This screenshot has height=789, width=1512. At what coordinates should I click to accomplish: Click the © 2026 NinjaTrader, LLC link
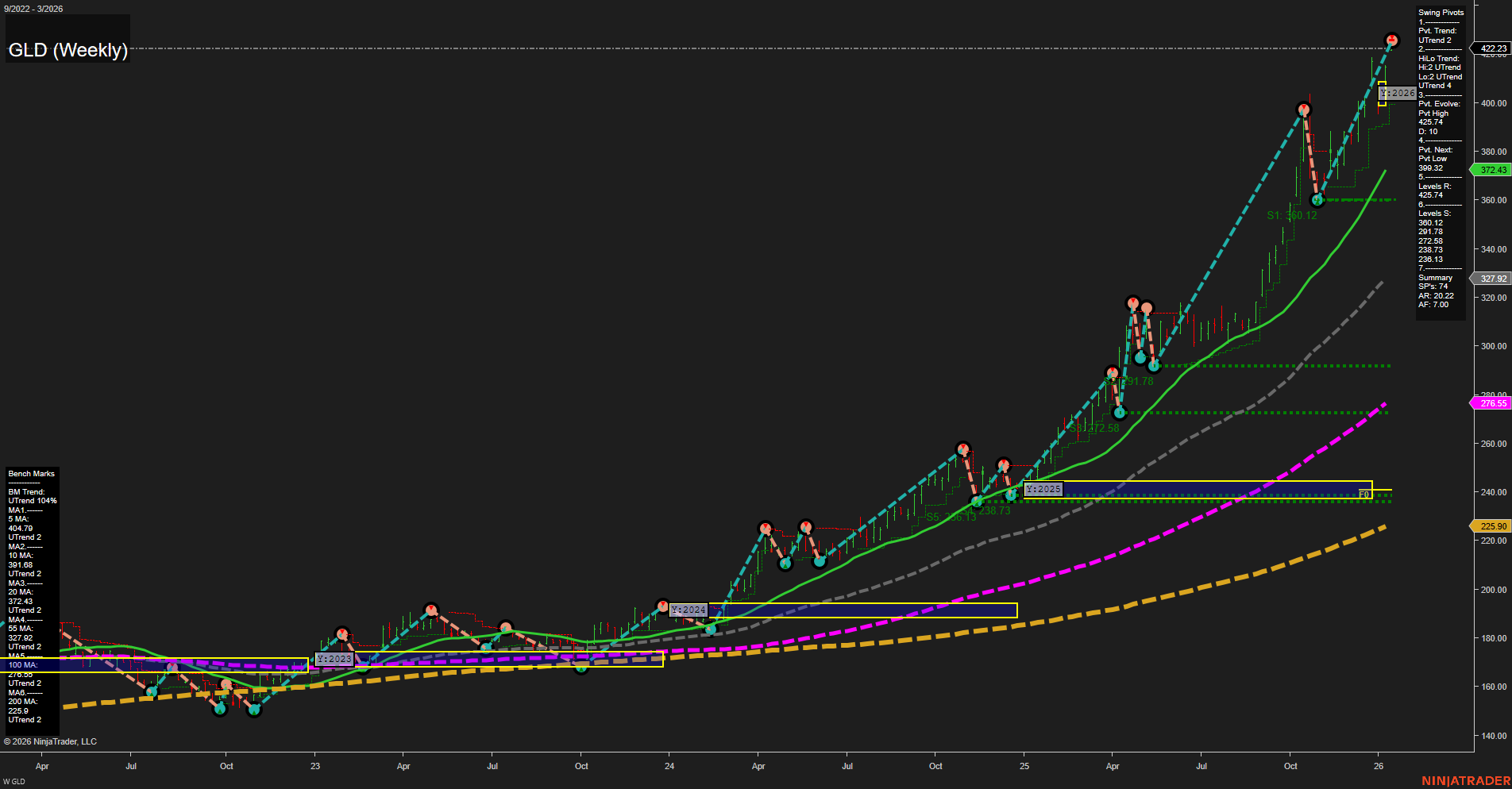point(51,741)
